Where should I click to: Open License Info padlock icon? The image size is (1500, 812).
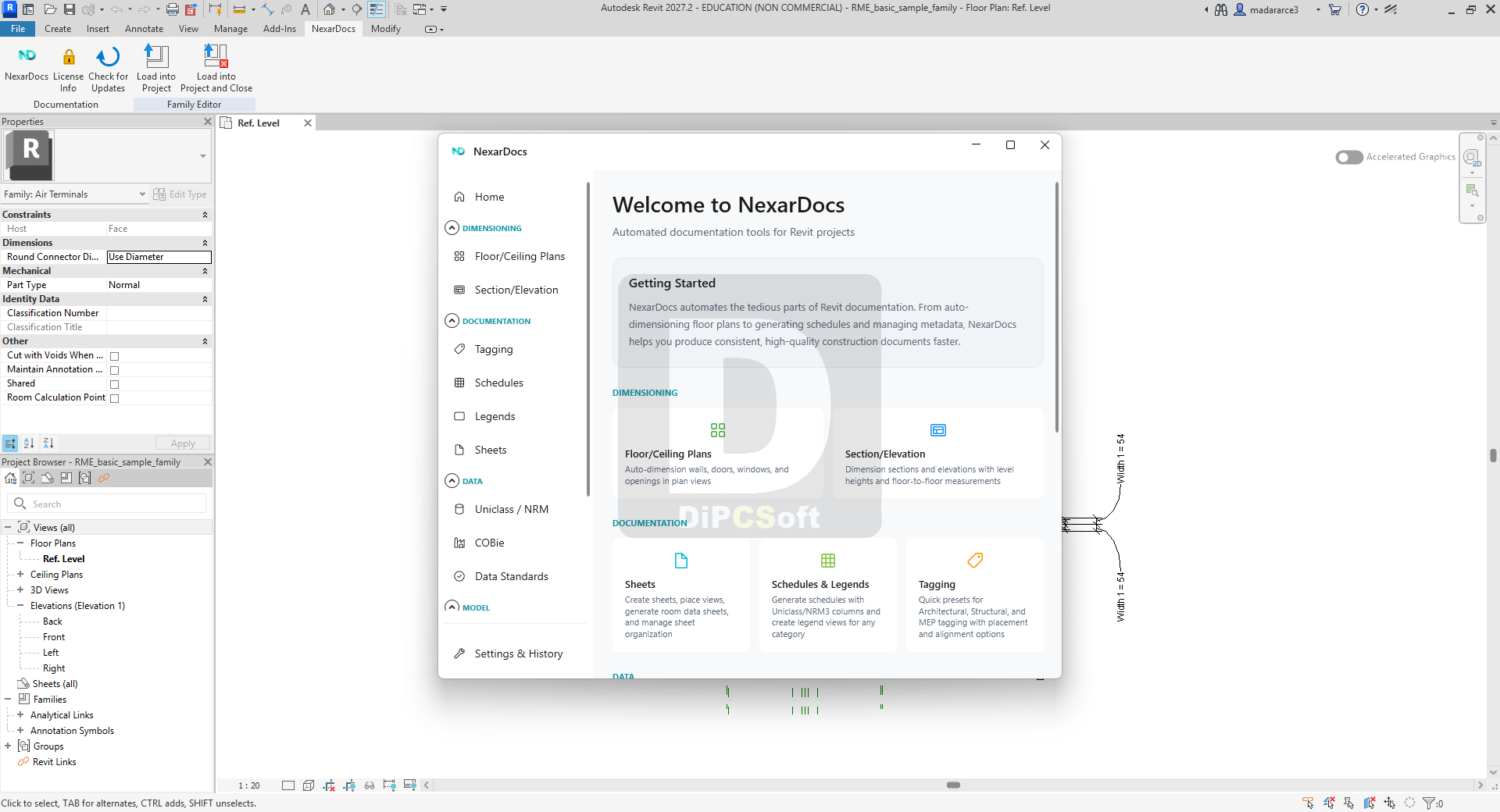point(69,57)
